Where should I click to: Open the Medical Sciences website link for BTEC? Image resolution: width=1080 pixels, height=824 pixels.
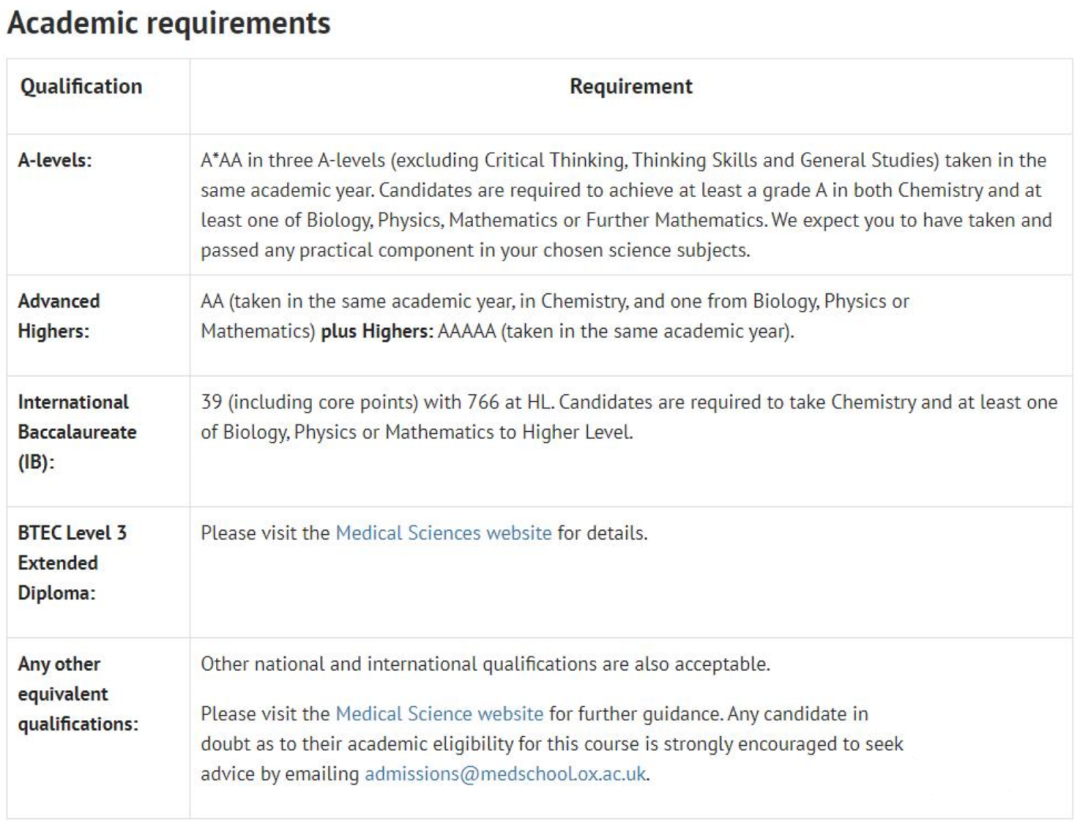[444, 533]
